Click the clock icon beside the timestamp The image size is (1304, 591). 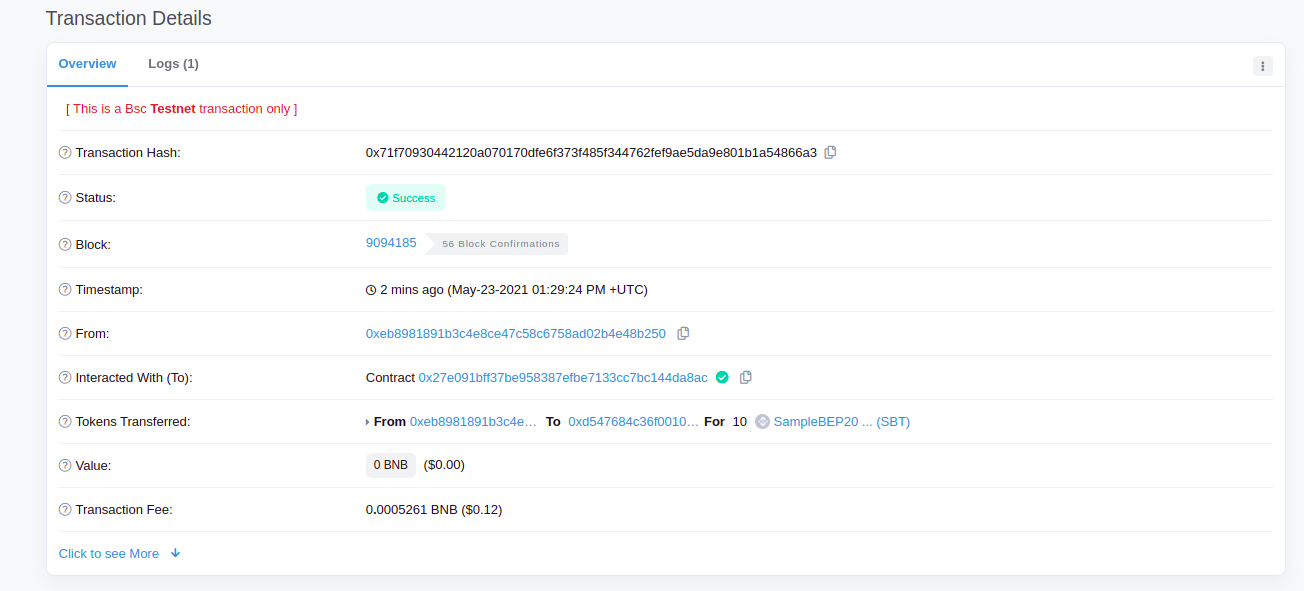[x=370, y=289]
